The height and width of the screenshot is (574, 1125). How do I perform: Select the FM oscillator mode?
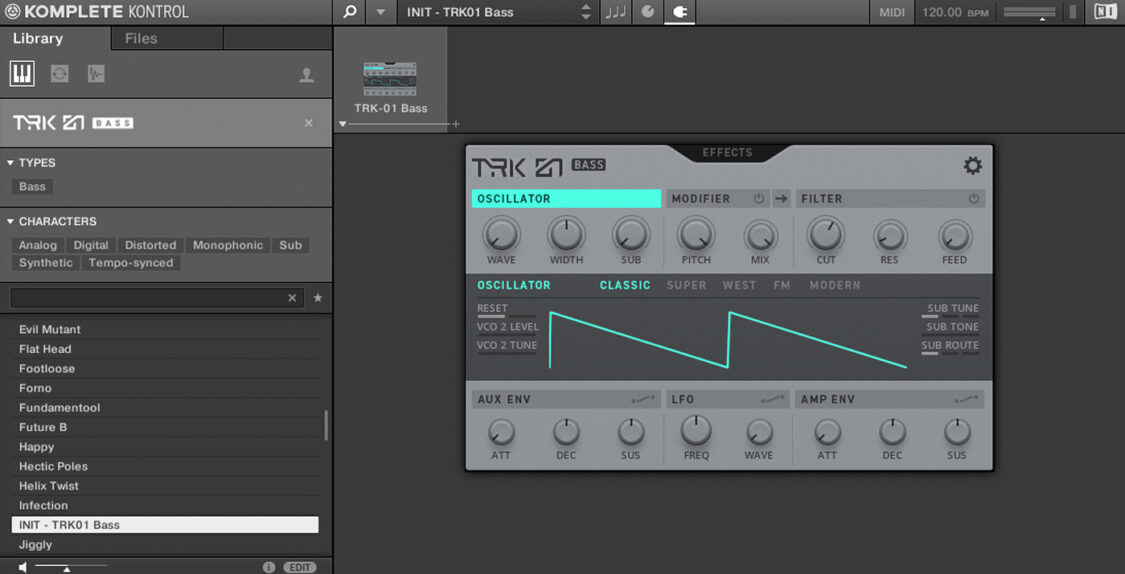(782, 286)
